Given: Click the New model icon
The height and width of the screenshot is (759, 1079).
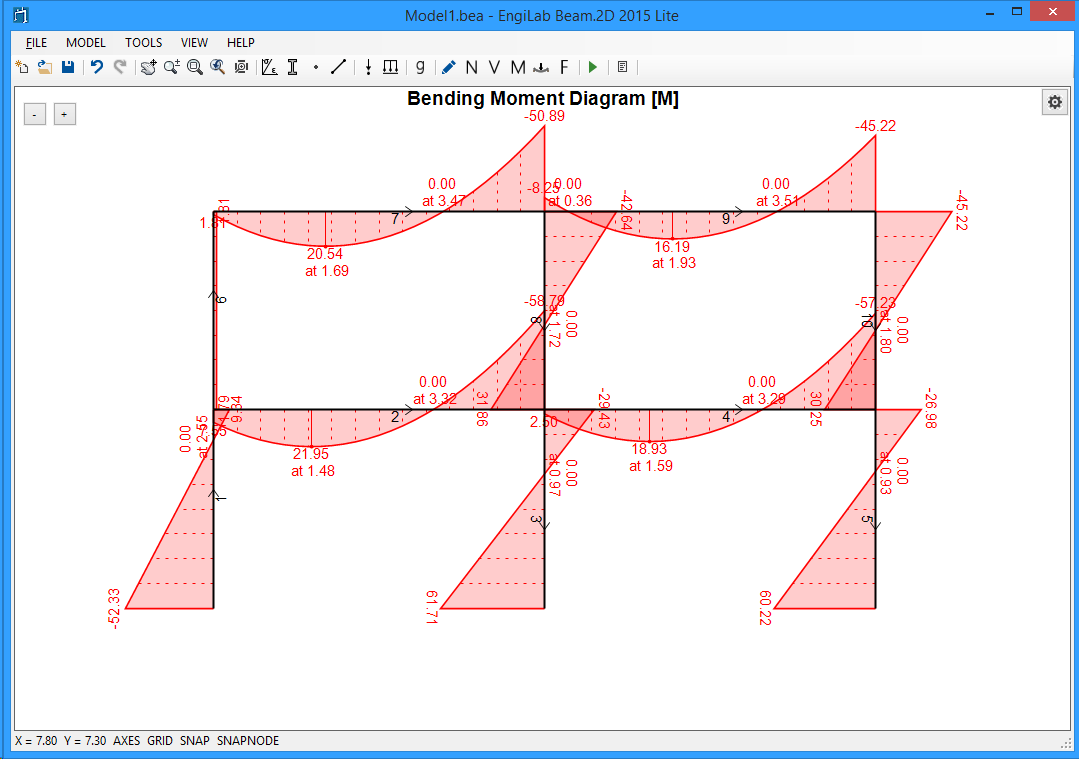Looking at the screenshot, I should tap(22, 67).
